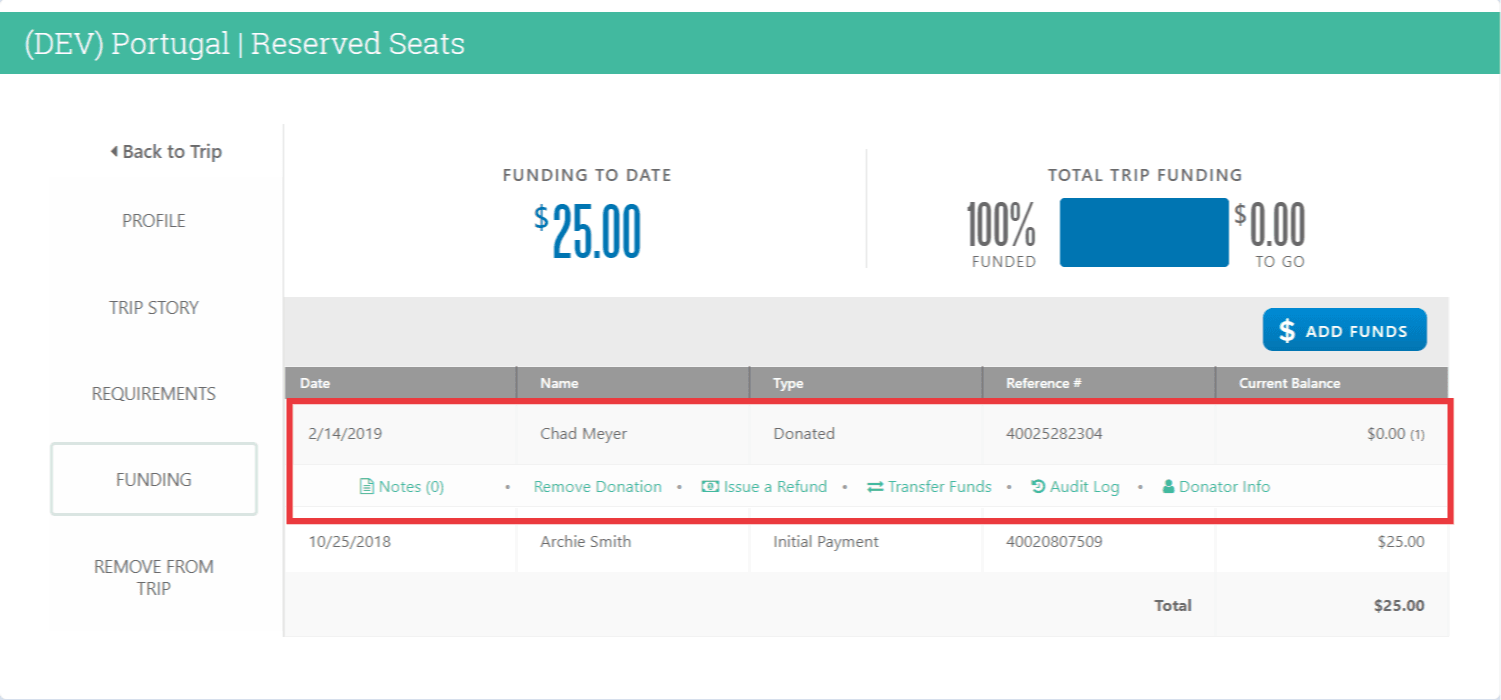This screenshot has width=1501, height=700.
Task: View the Audit Log link
Action: [x=1075, y=487]
